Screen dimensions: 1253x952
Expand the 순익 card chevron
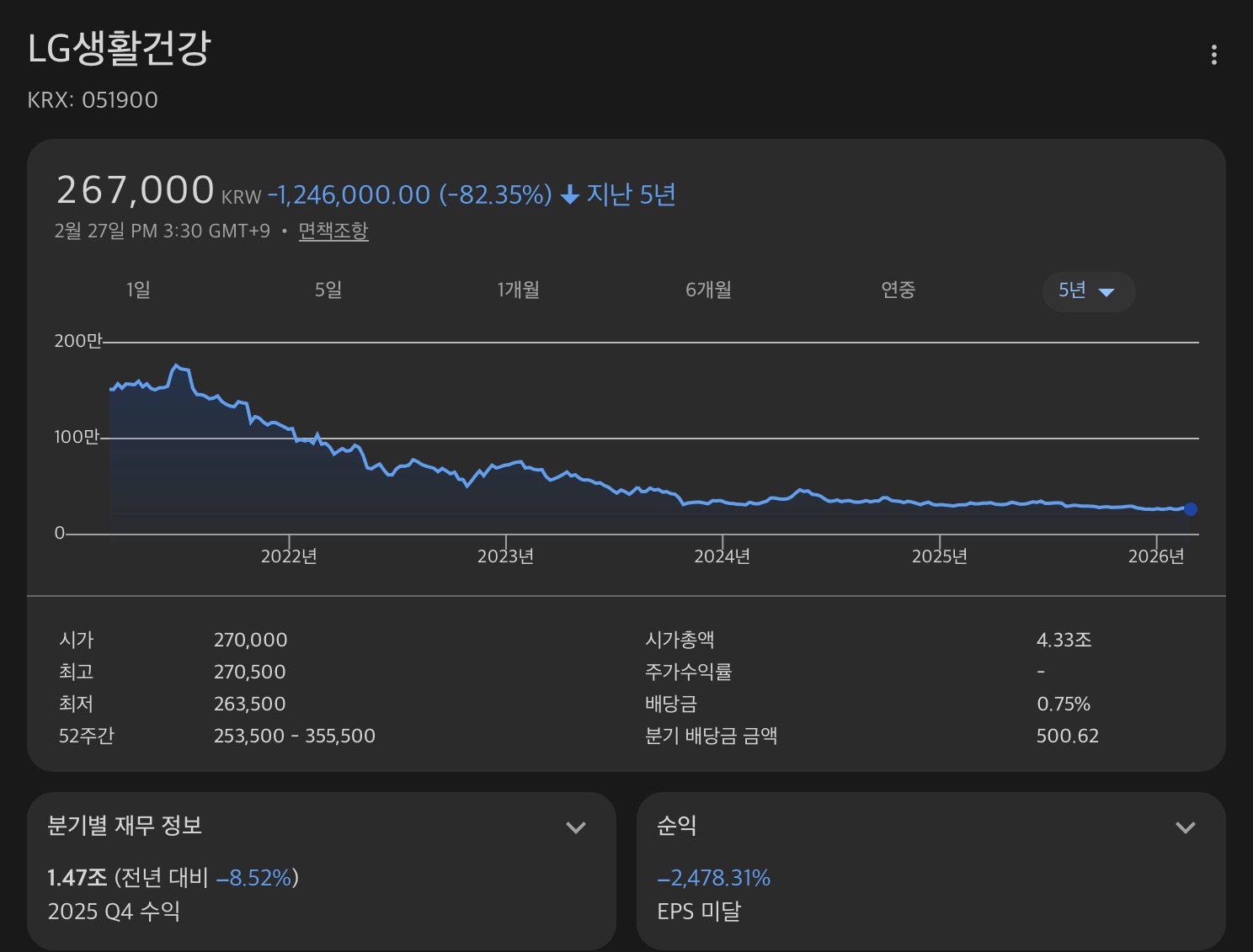1185,827
